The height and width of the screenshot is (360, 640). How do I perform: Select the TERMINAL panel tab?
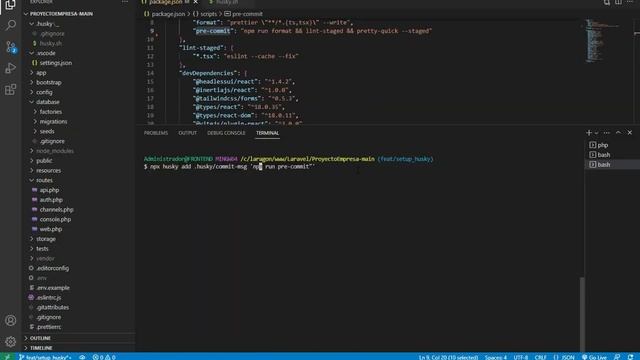pos(267,133)
